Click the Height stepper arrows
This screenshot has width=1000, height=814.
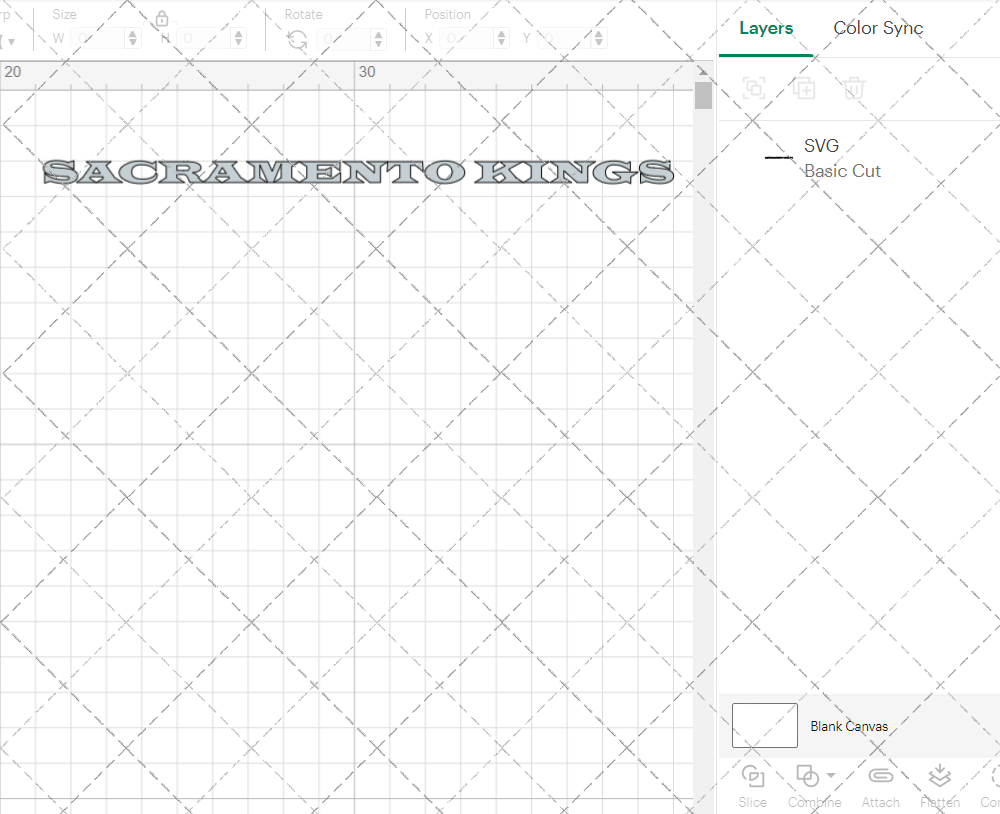[x=239, y=38]
